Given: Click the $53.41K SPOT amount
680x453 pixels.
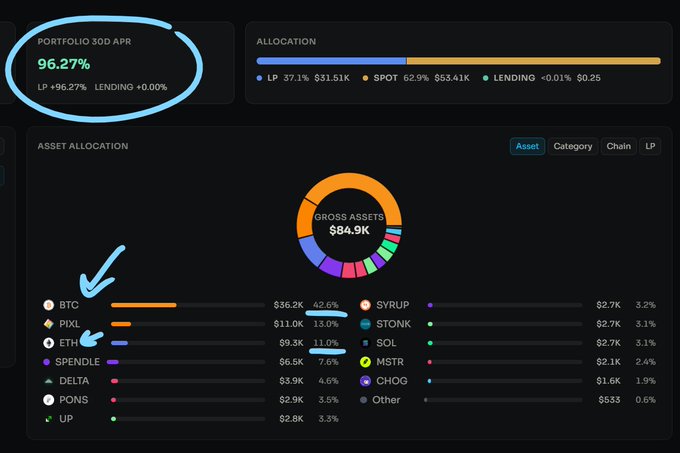Looking at the screenshot, I should click(x=452, y=78).
